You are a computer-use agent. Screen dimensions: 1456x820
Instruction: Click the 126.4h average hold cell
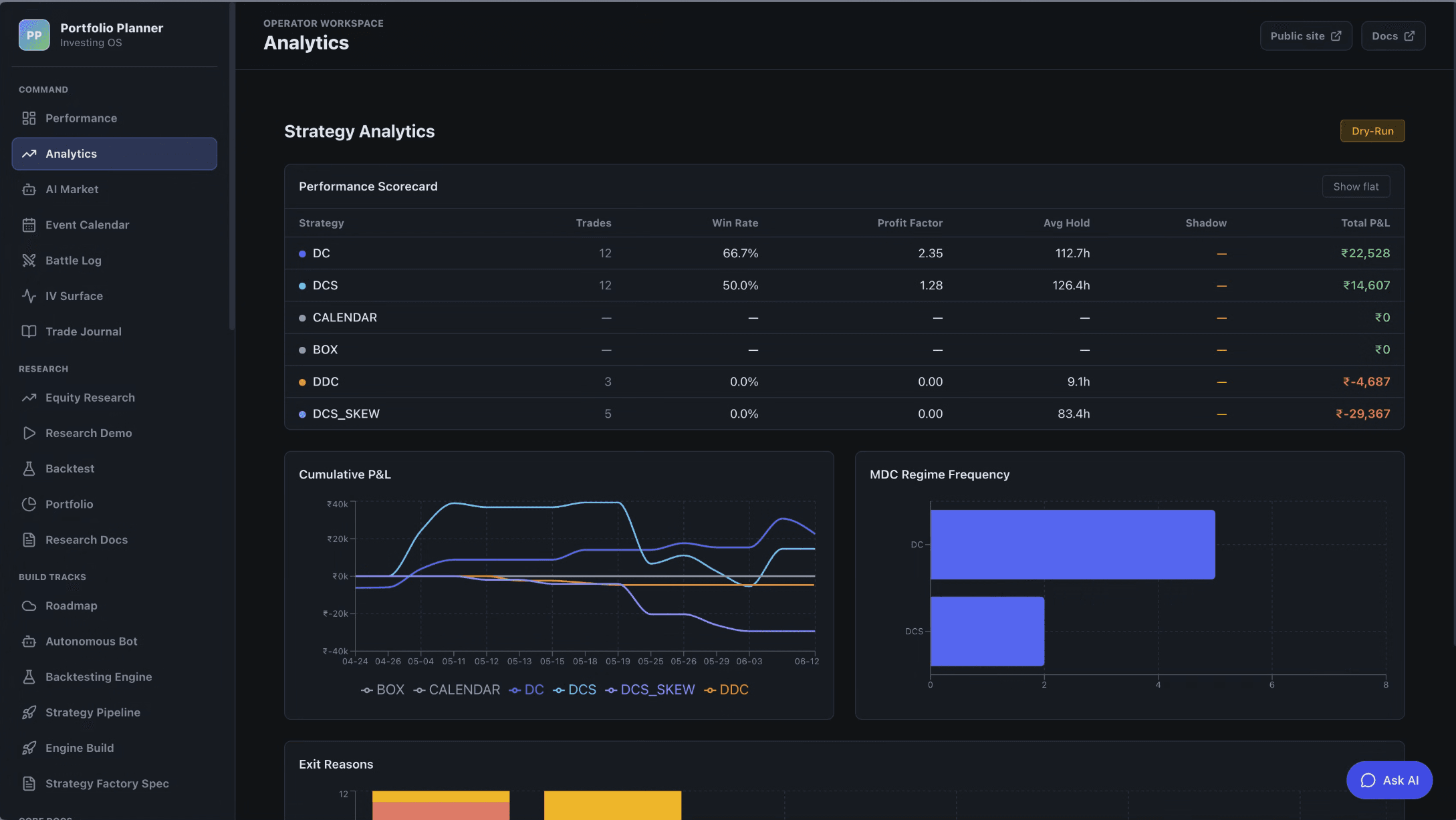tap(1071, 285)
